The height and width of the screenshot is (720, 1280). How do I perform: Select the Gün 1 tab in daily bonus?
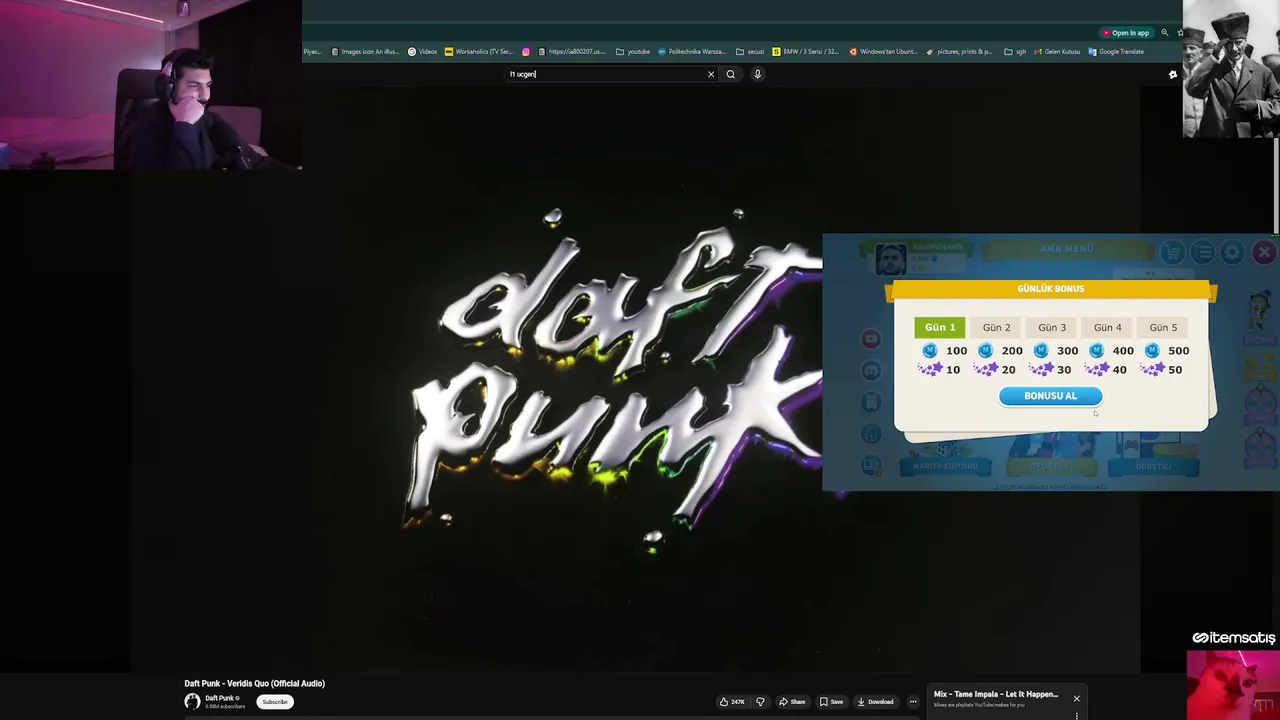pos(940,327)
